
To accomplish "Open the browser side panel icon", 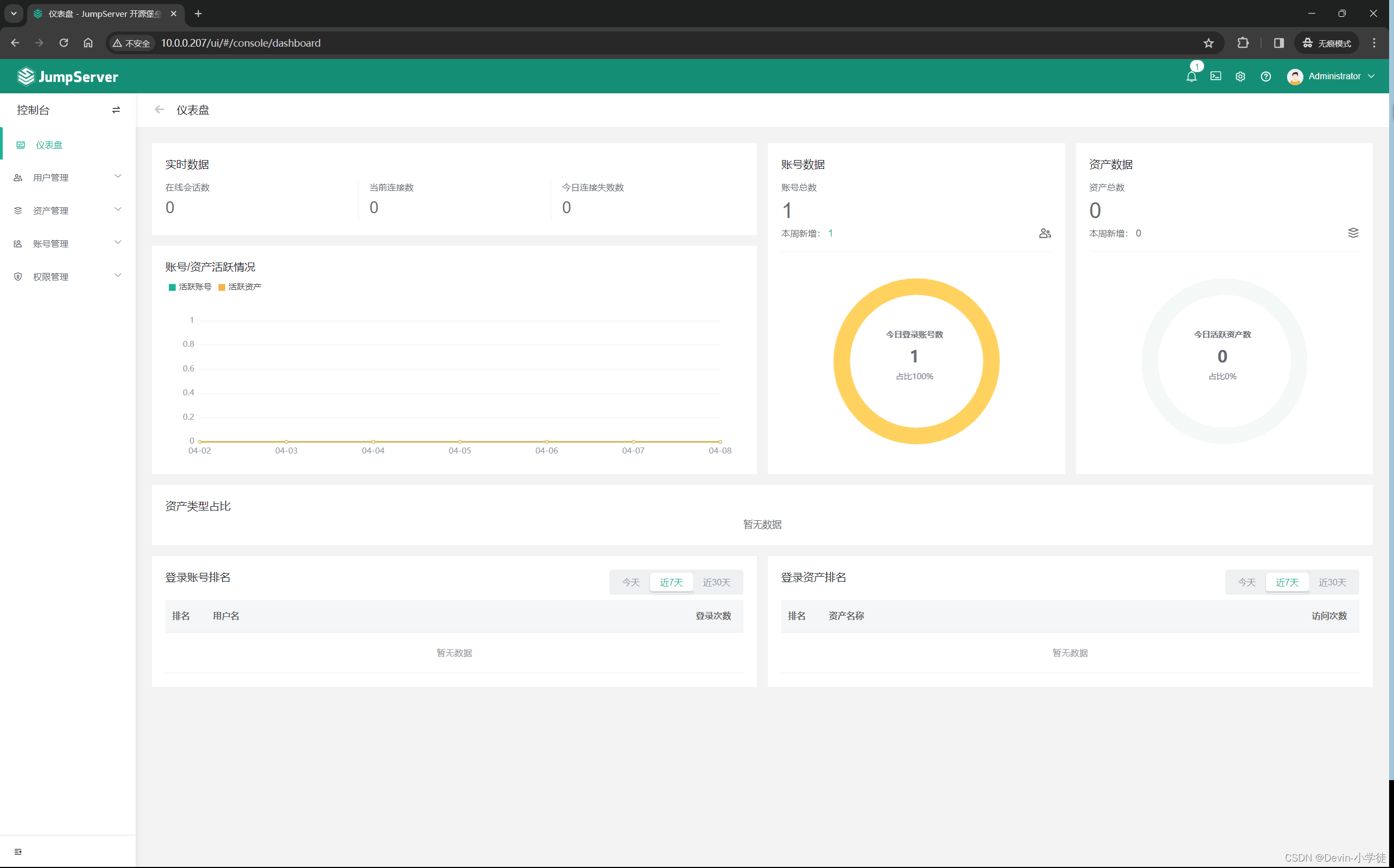I will point(1278,43).
